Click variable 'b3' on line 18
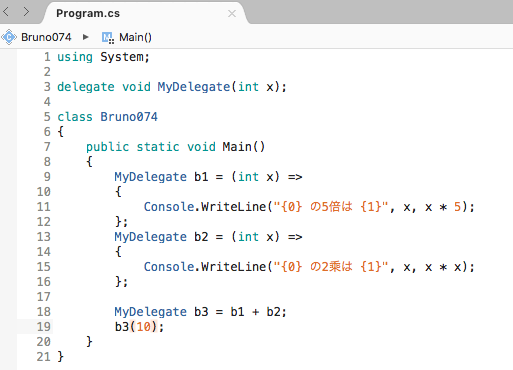This screenshot has height=370, width=513. click(201, 312)
